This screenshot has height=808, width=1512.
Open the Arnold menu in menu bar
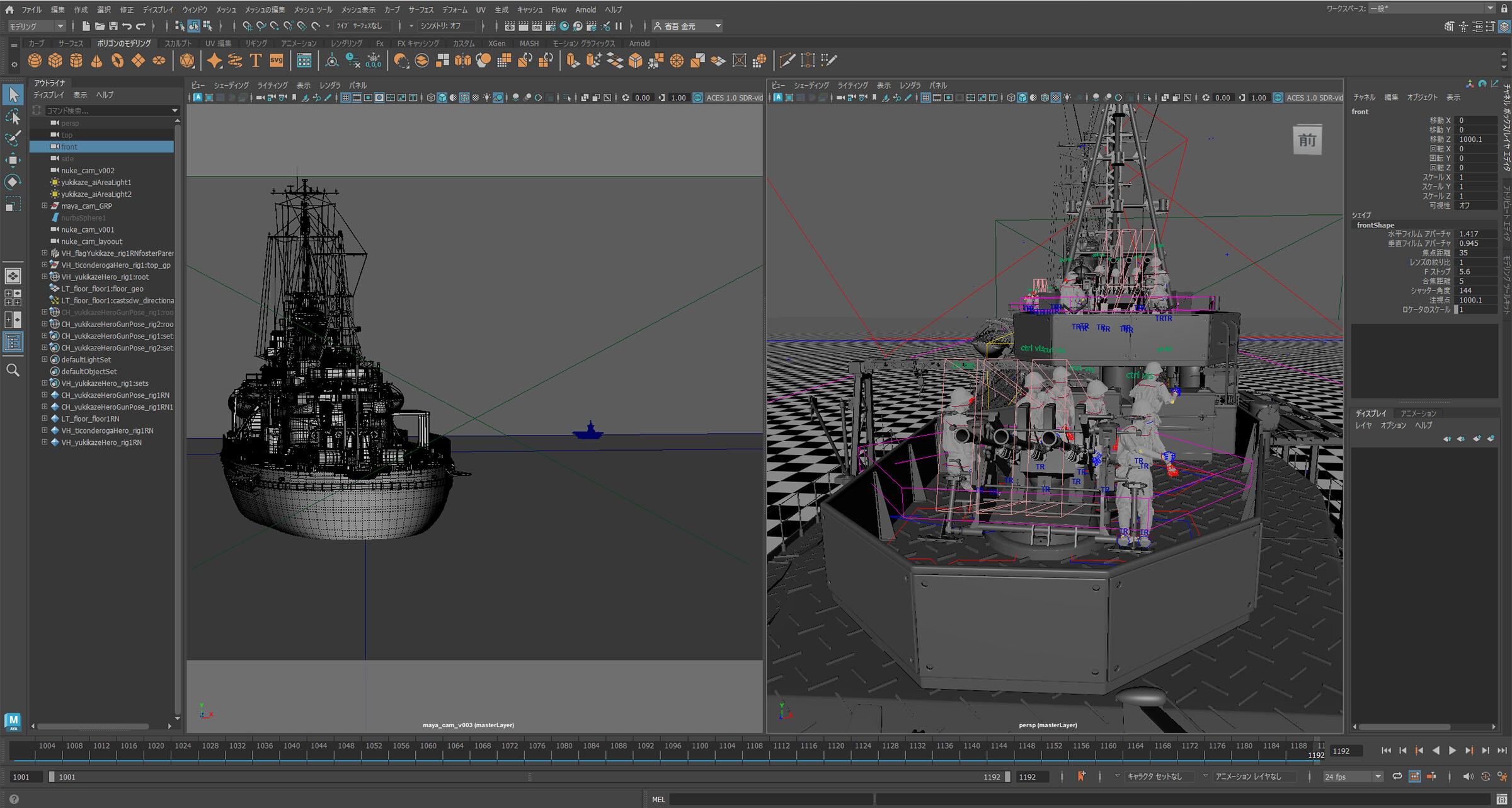pos(585,9)
